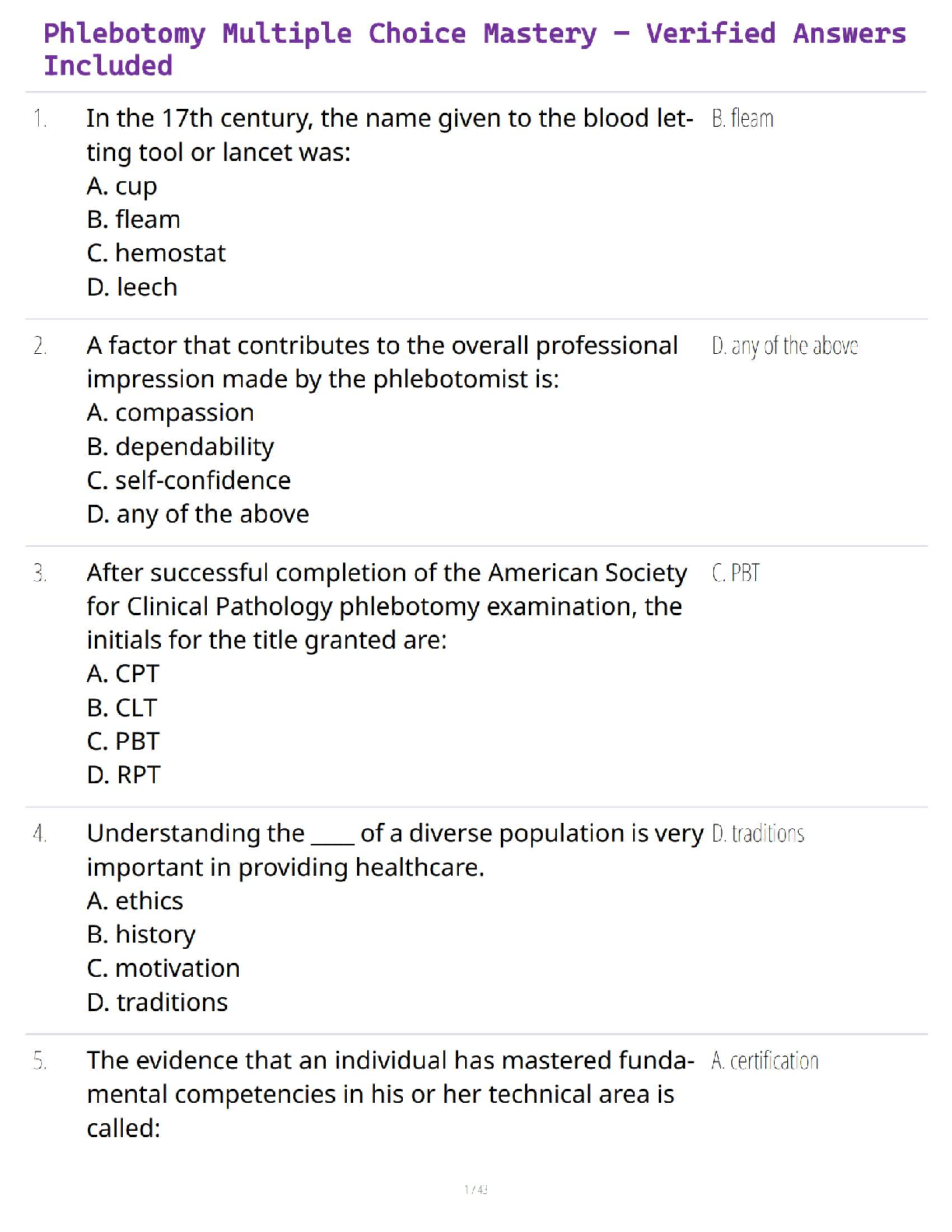Select option "C. hemostat"
952x1232 pixels.
[x=156, y=254]
